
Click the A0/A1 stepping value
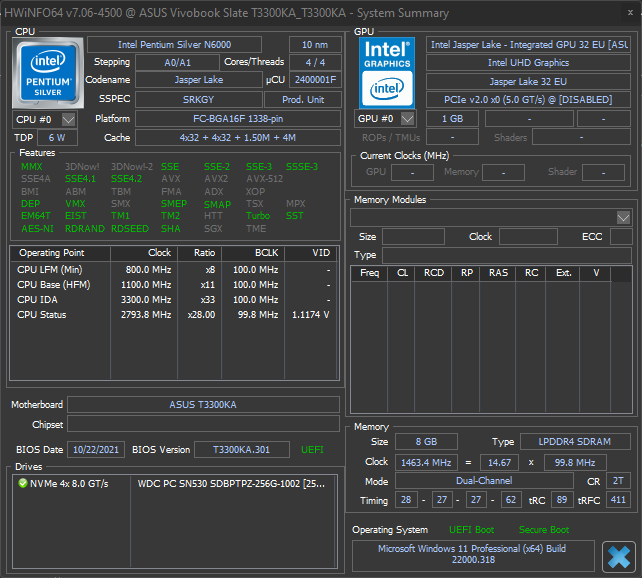pos(177,62)
